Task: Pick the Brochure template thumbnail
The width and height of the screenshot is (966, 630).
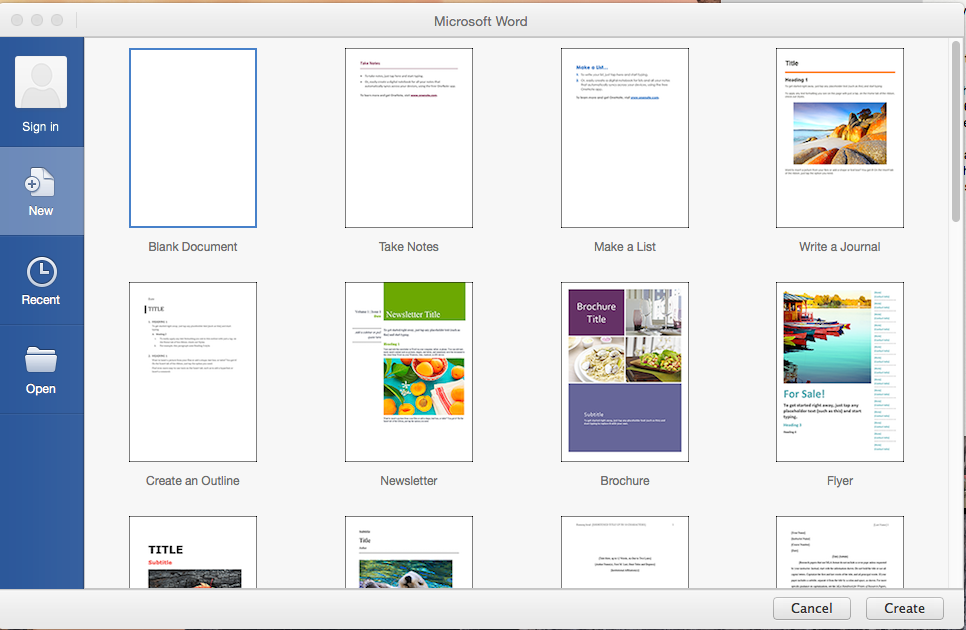Action: tap(624, 372)
